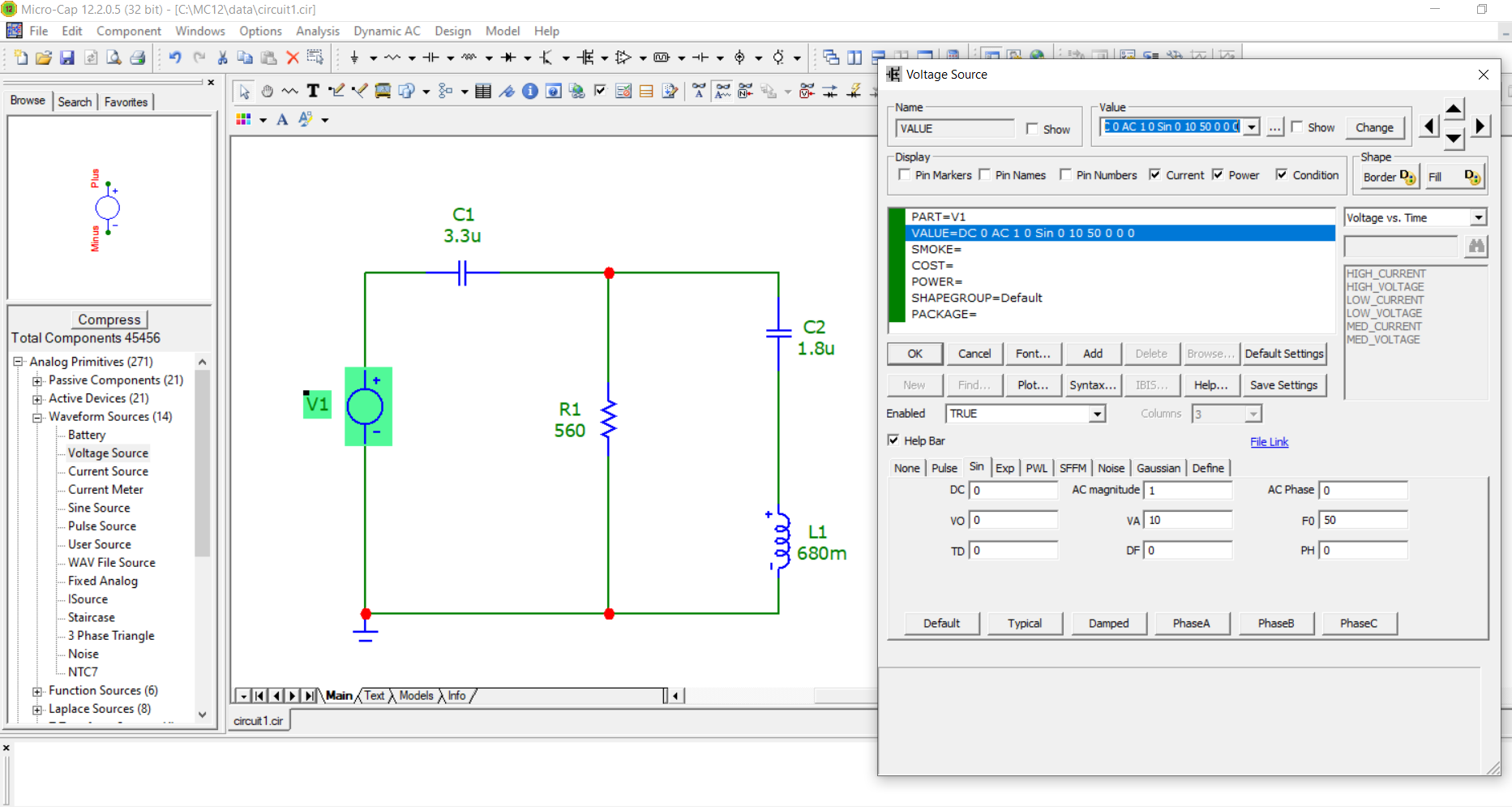The width and height of the screenshot is (1512, 807).
Task: Open the Enabled TRUE dropdown
Action: tap(1096, 414)
